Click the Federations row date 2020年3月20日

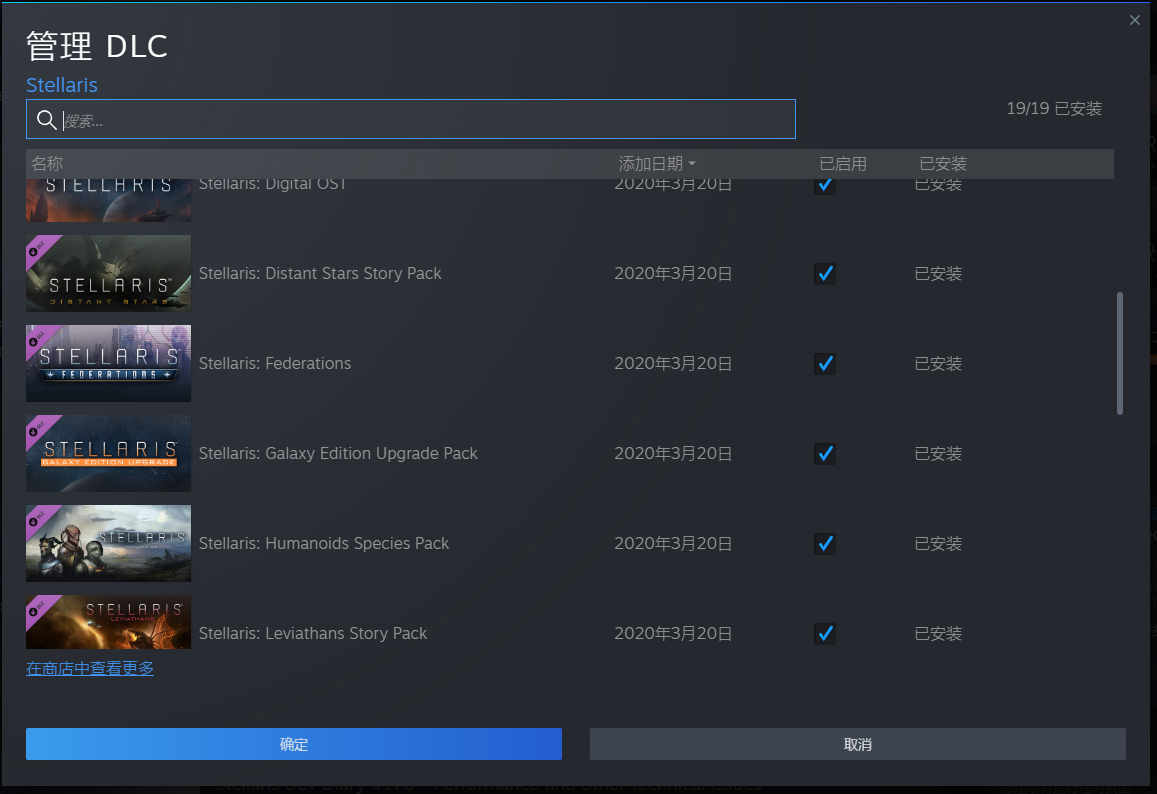[x=673, y=364]
